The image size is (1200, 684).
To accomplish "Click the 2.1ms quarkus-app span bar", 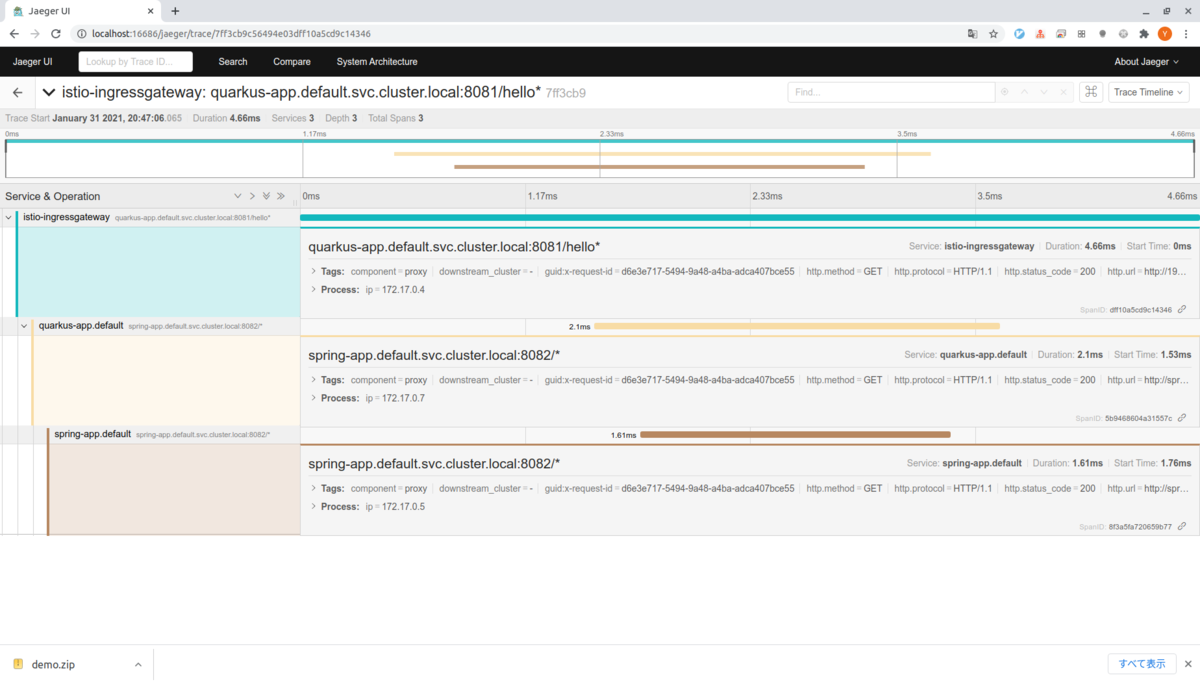I will (x=797, y=326).
